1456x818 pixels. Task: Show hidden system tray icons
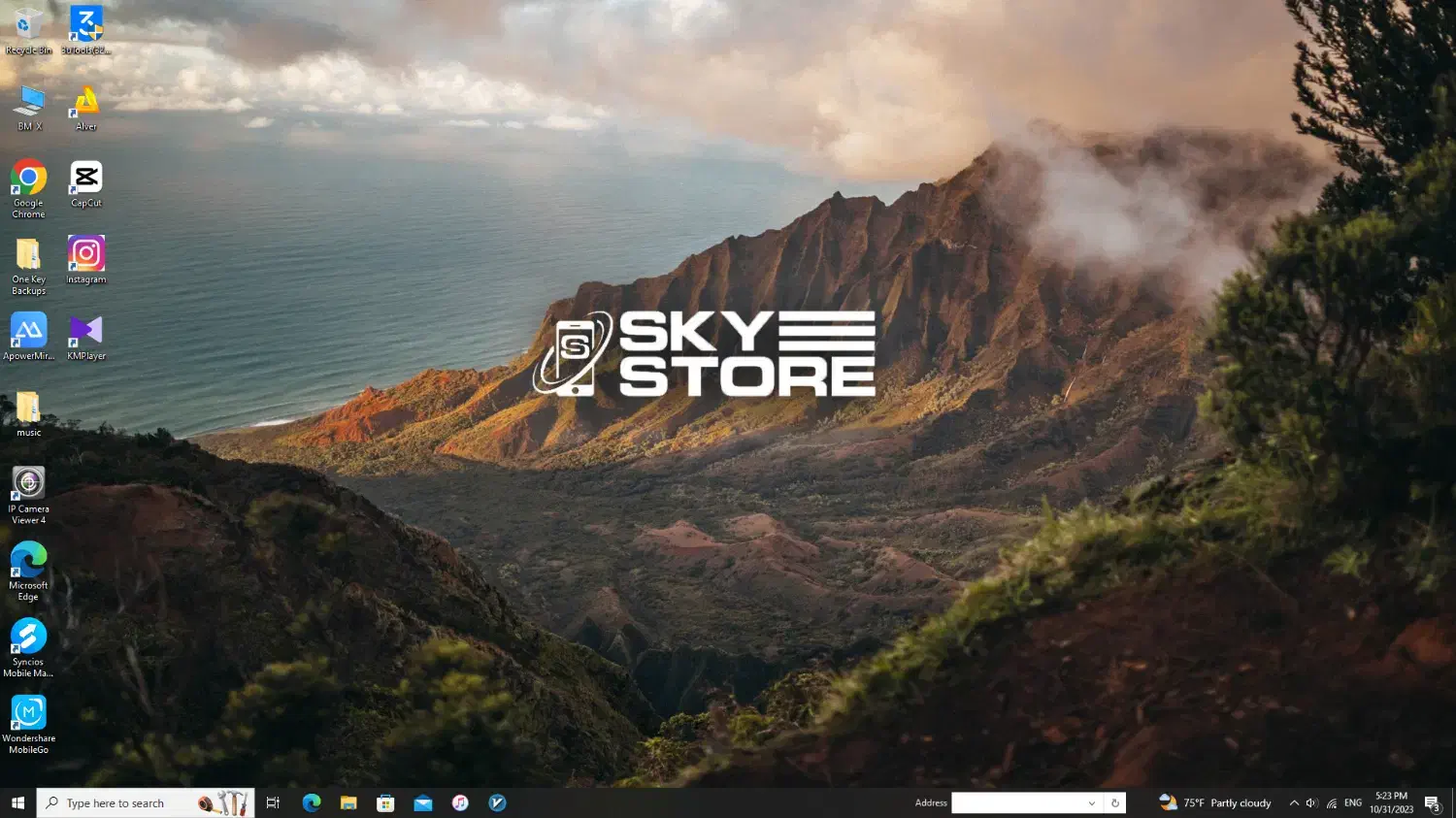point(1294,802)
